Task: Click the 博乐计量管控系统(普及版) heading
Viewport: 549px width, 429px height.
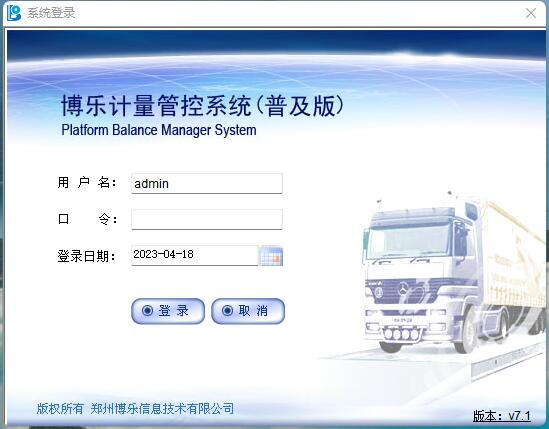Action: pos(203,105)
